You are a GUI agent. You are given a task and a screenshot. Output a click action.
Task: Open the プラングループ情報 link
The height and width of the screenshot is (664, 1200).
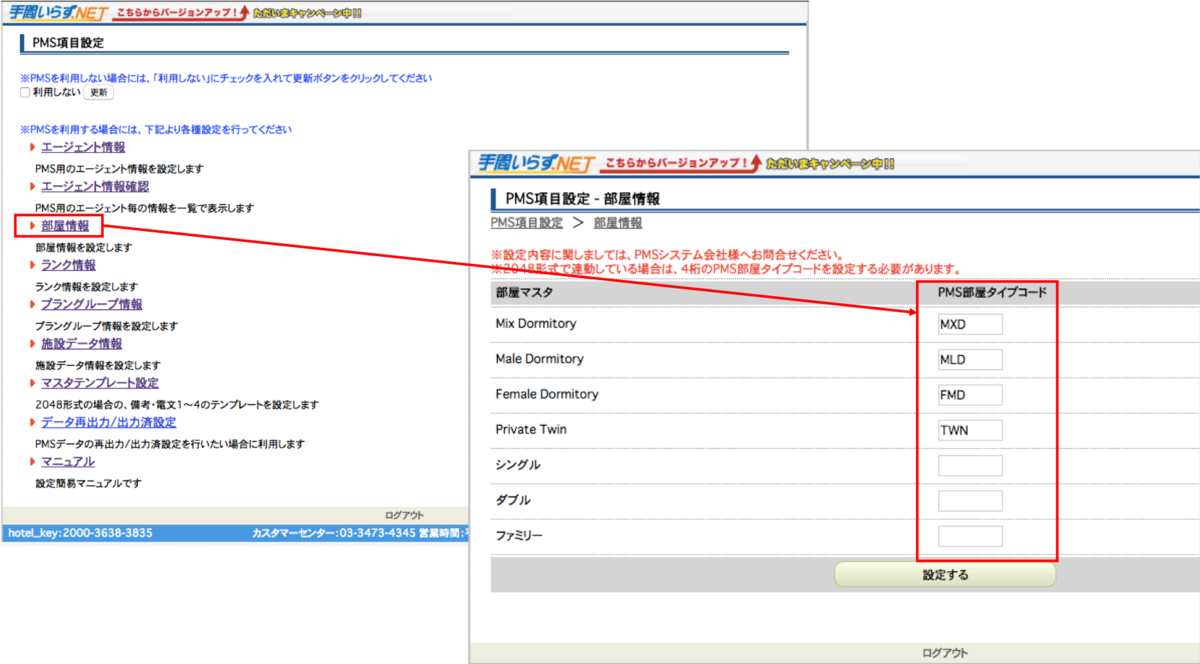(92, 304)
